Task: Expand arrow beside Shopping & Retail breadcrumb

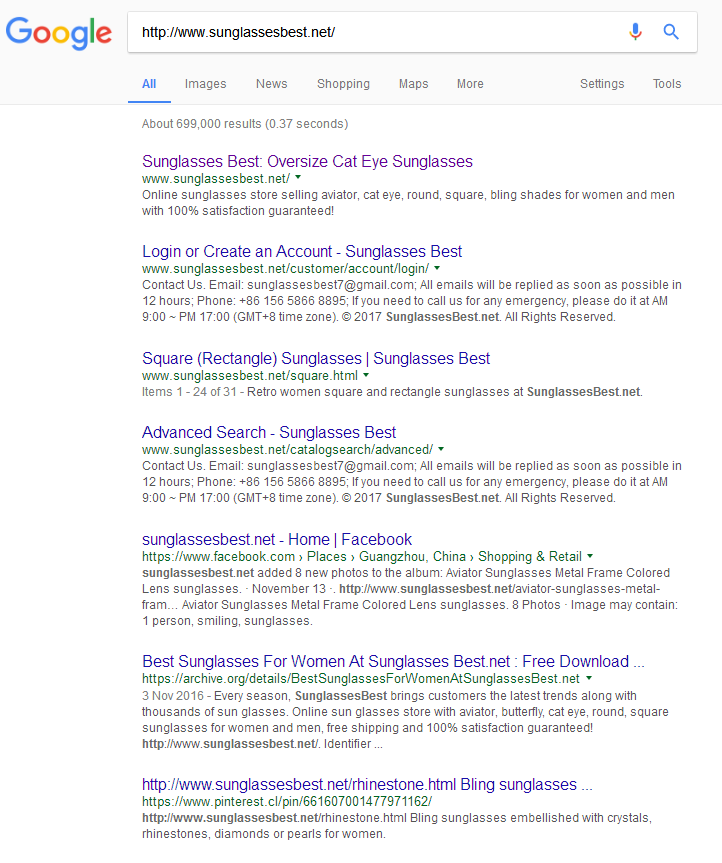Action: point(590,555)
